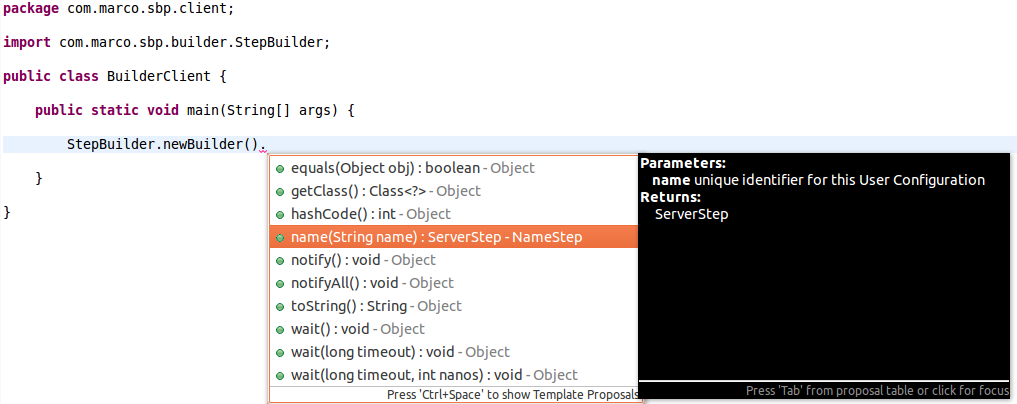Choose toString() : String completion
Screen dimensions: 1017x404
tap(454, 306)
